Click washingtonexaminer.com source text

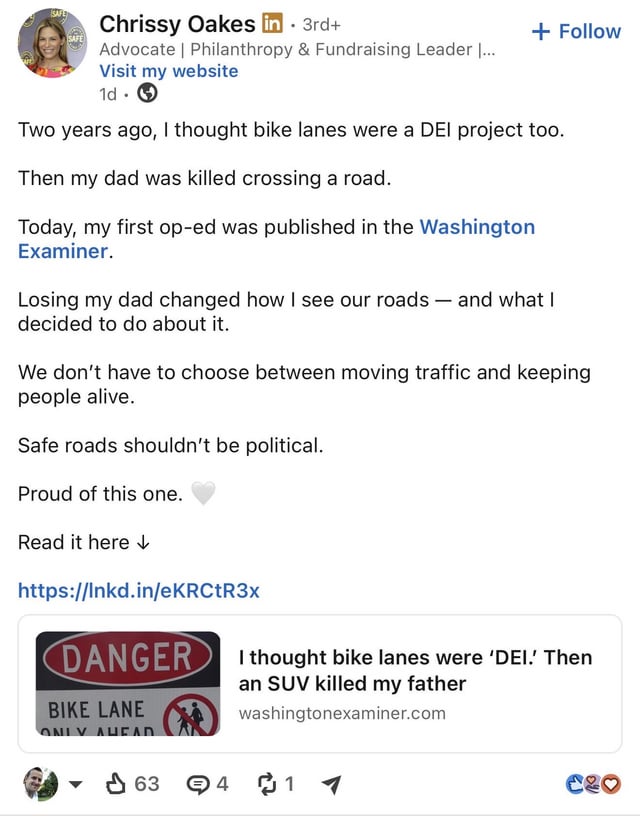pyautogui.click(x=342, y=713)
